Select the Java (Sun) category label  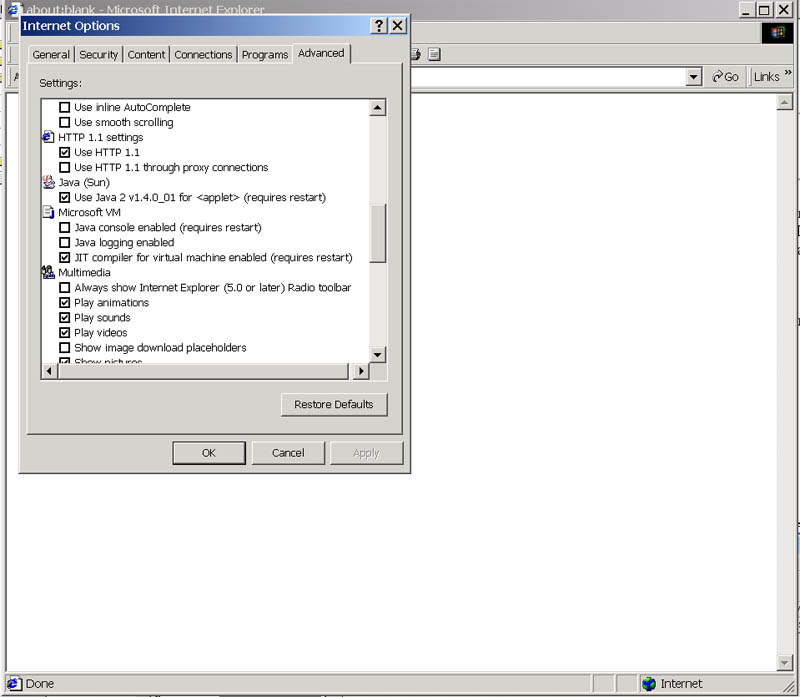tap(84, 182)
